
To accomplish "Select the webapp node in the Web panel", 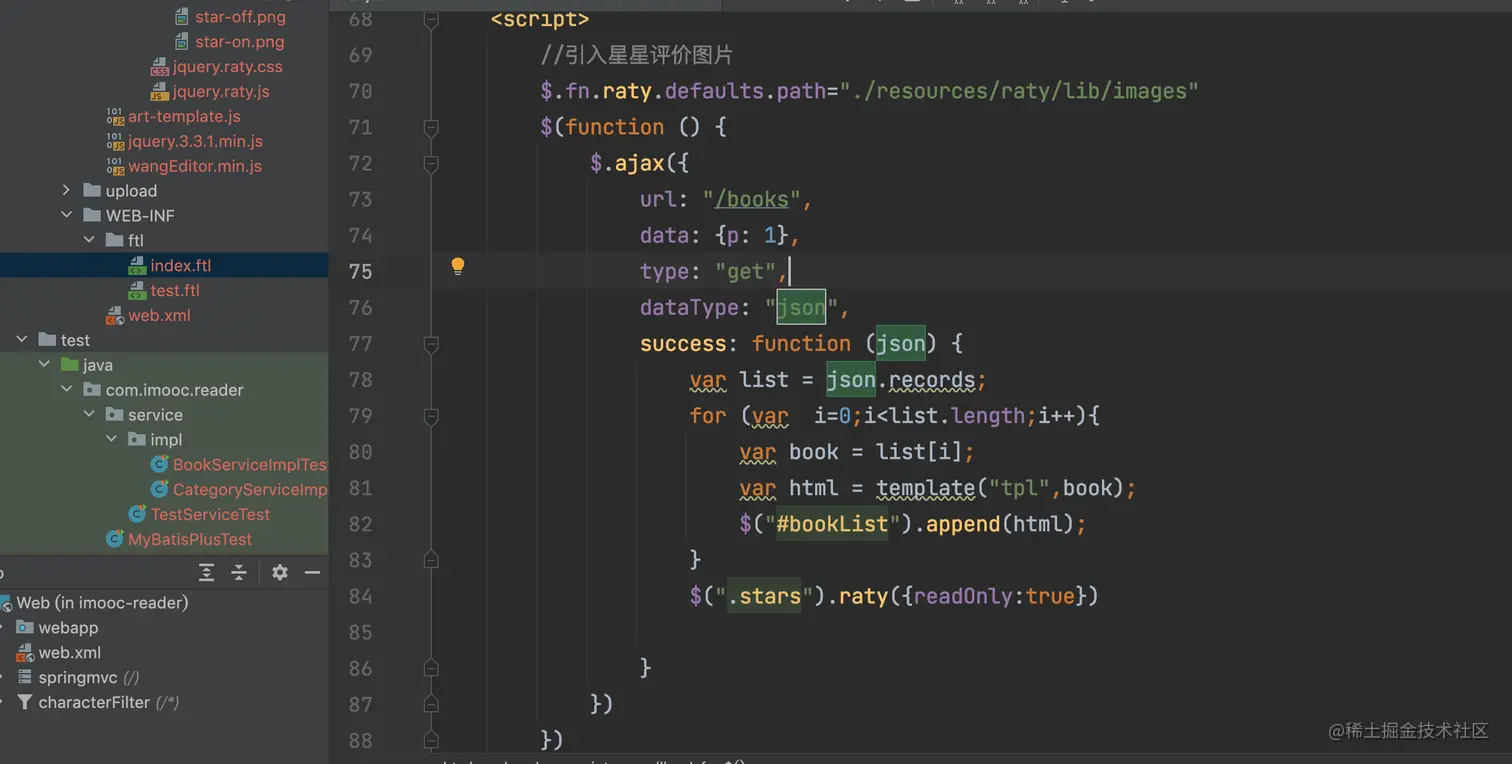I will [x=68, y=628].
